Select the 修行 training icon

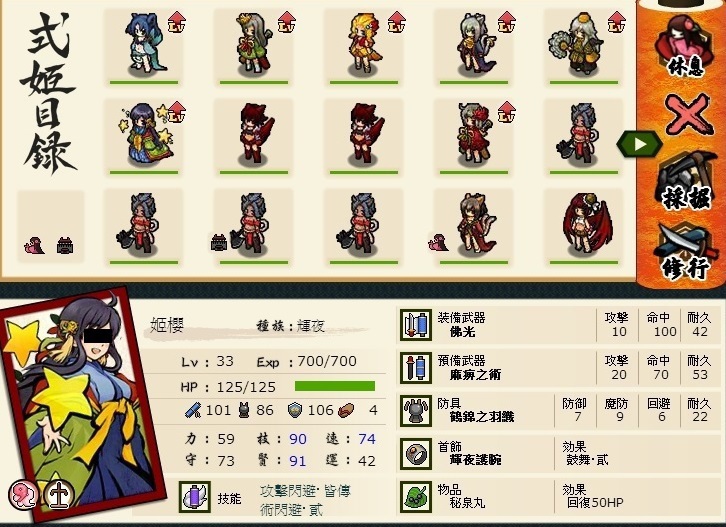[x=684, y=252]
